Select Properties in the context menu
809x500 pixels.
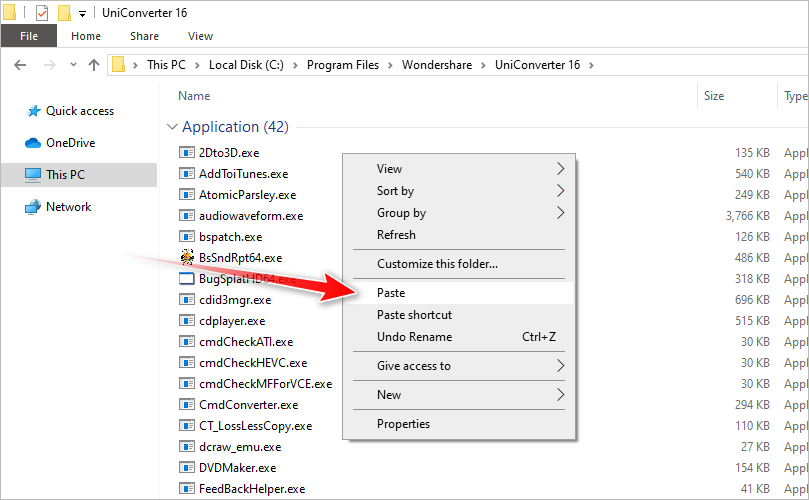(403, 424)
